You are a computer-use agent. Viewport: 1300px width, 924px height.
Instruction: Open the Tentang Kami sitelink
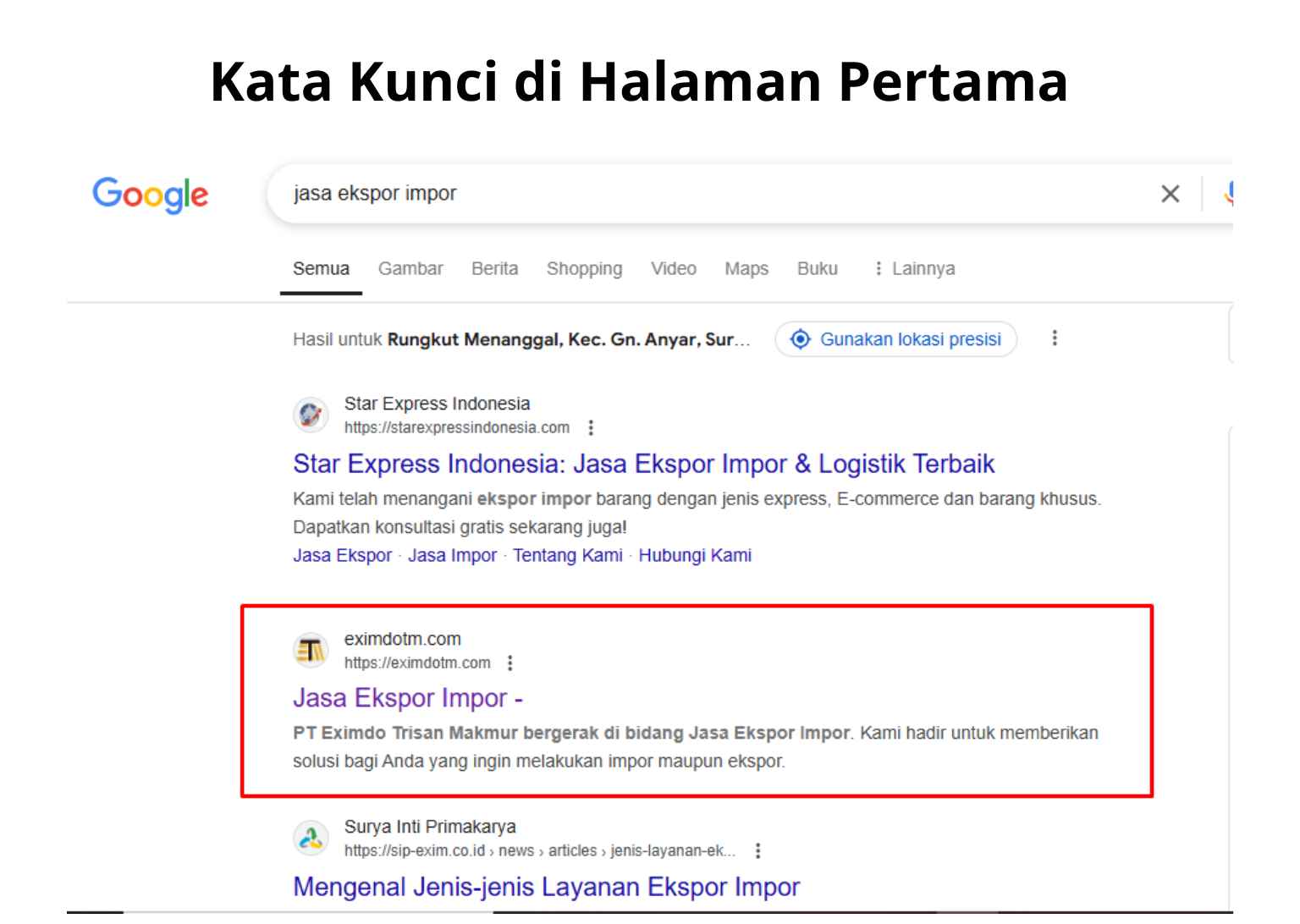pos(567,556)
